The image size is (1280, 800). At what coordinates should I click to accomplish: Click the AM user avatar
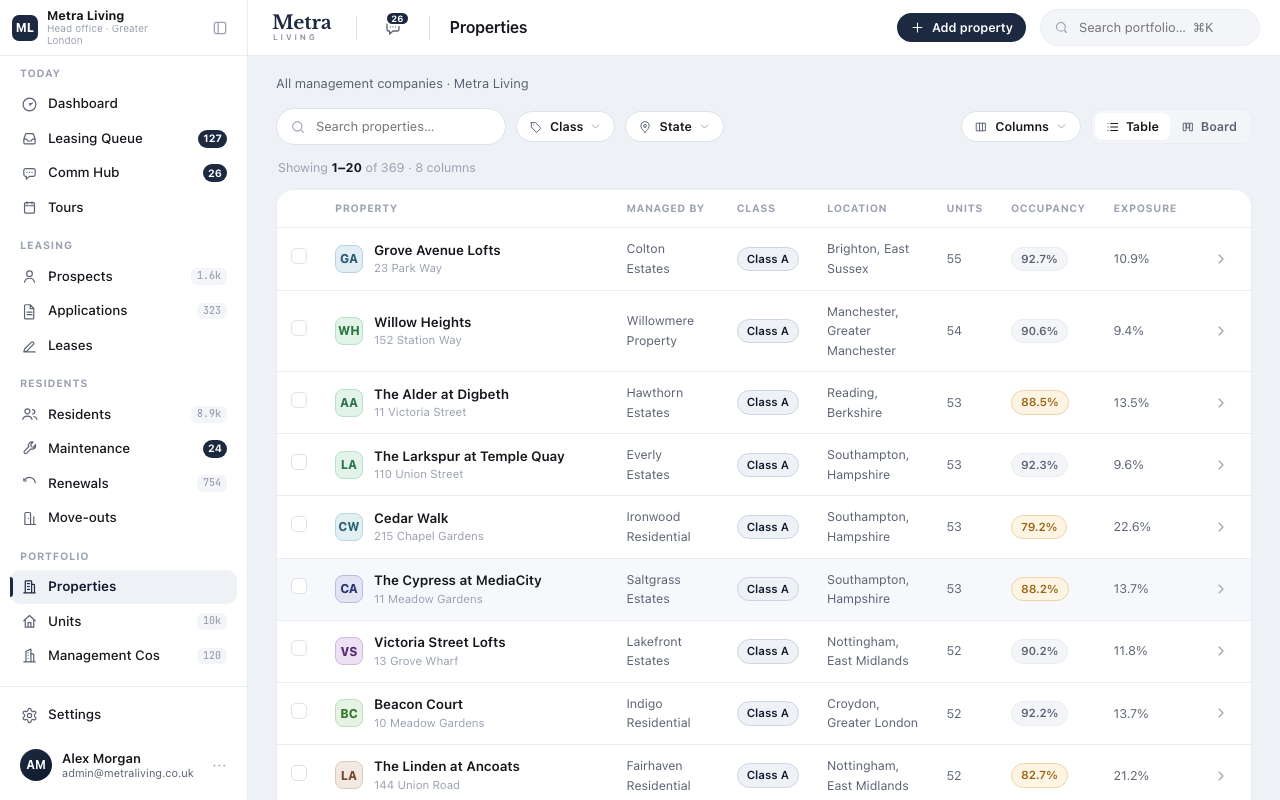click(36, 765)
